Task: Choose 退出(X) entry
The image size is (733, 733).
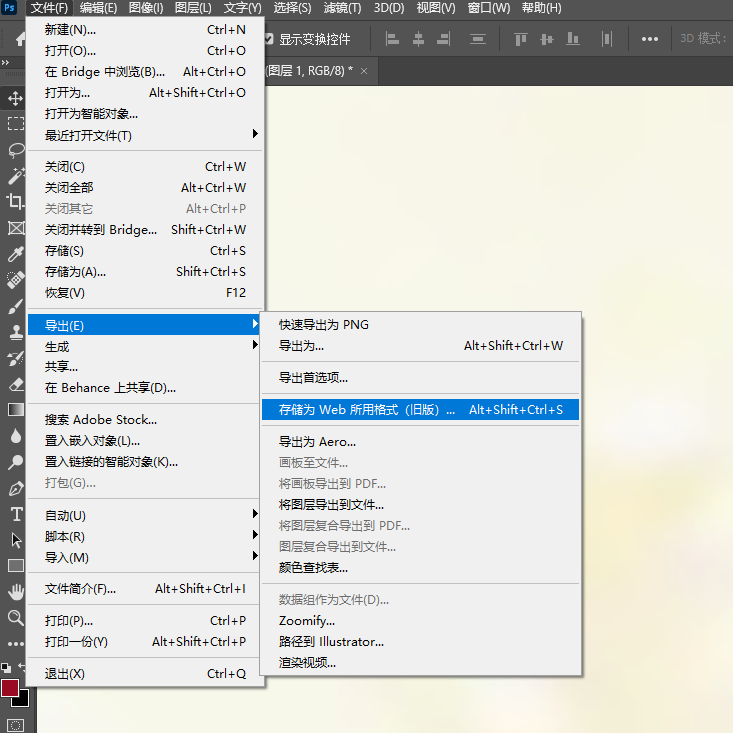Action: coord(145,673)
